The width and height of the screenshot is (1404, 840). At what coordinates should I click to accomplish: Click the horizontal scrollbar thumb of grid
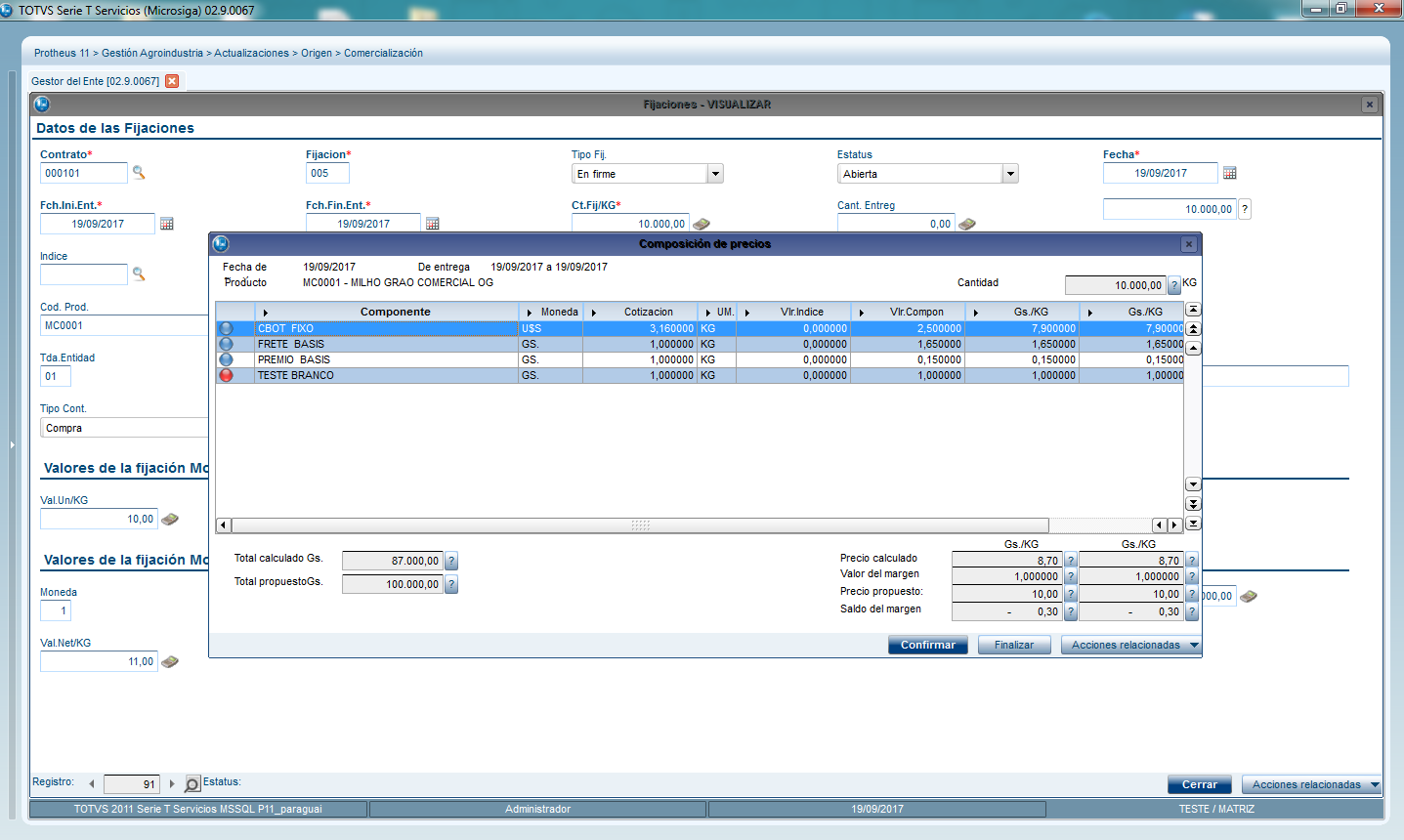pyautogui.click(x=641, y=525)
